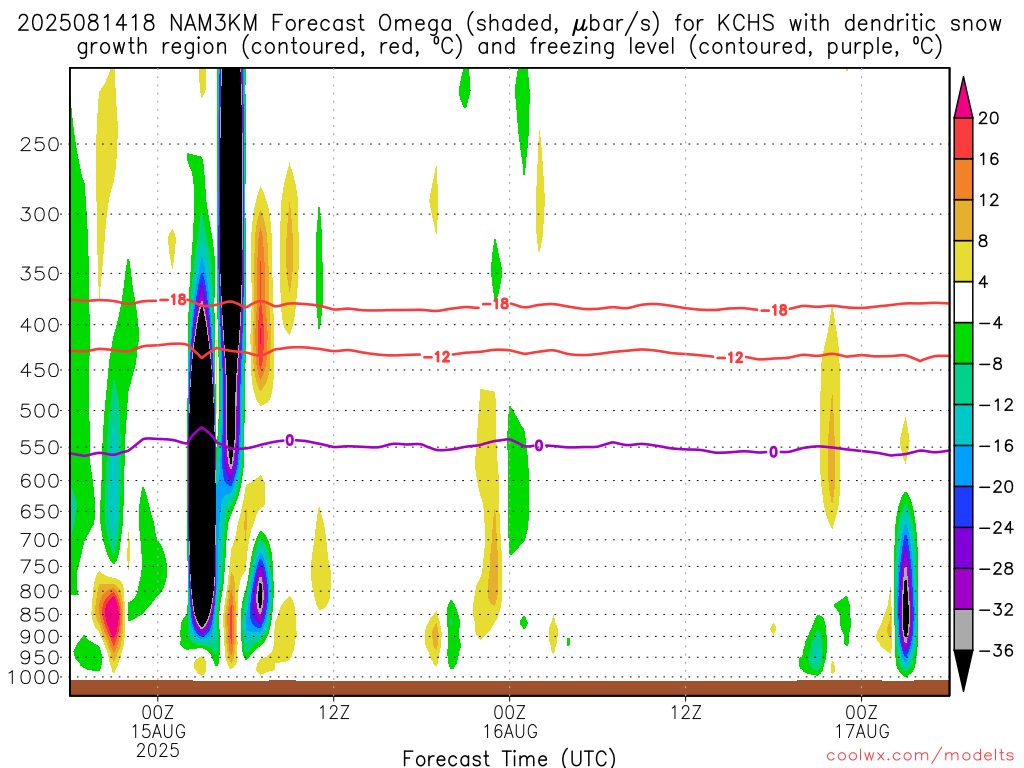
Task: Click the 350 pressure level label
Action: pos(40,274)
